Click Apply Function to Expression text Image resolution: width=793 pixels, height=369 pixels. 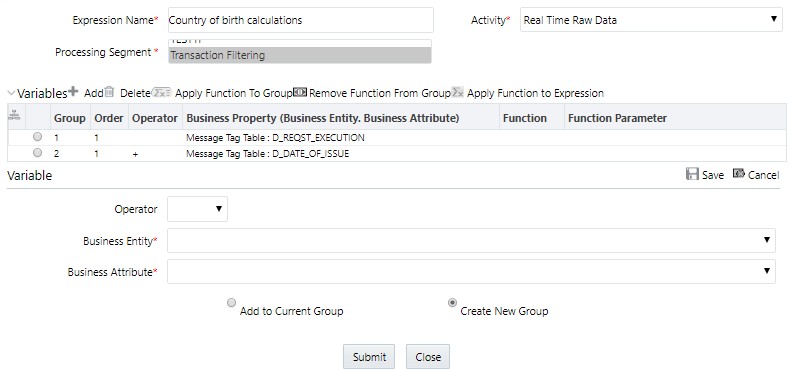point(535,94)
